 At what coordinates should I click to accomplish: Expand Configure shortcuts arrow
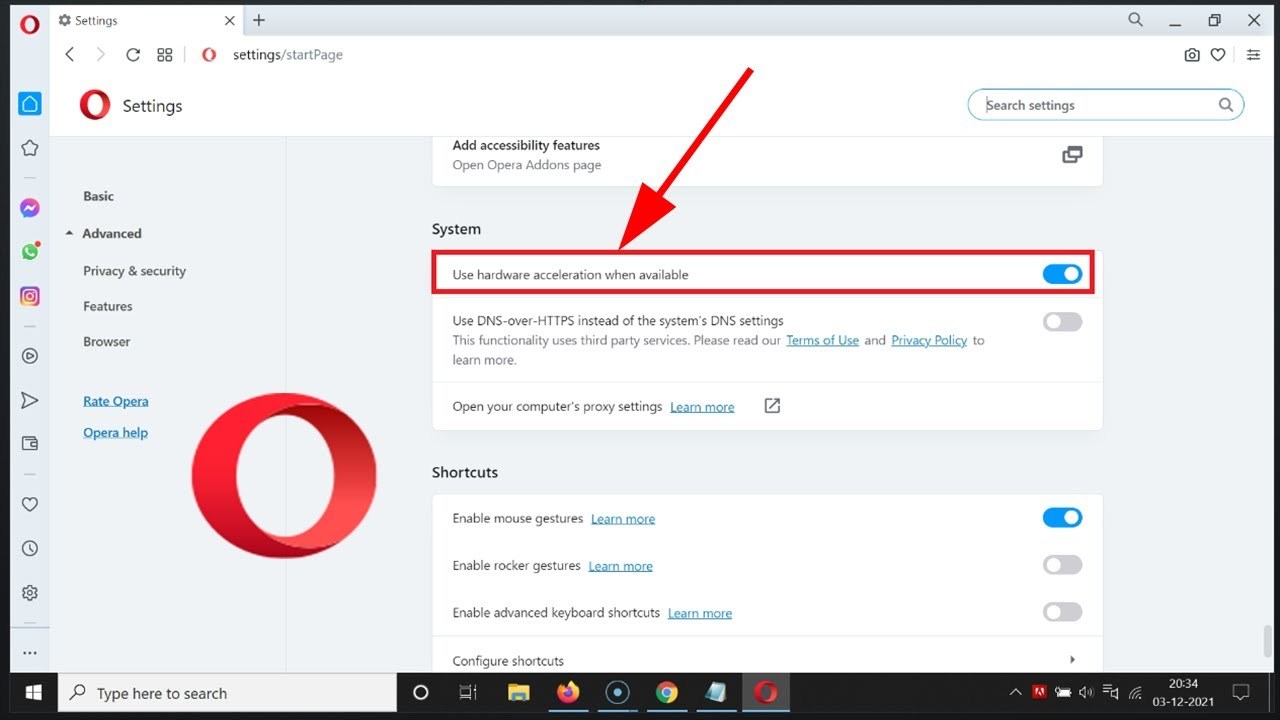(1072, 660)
